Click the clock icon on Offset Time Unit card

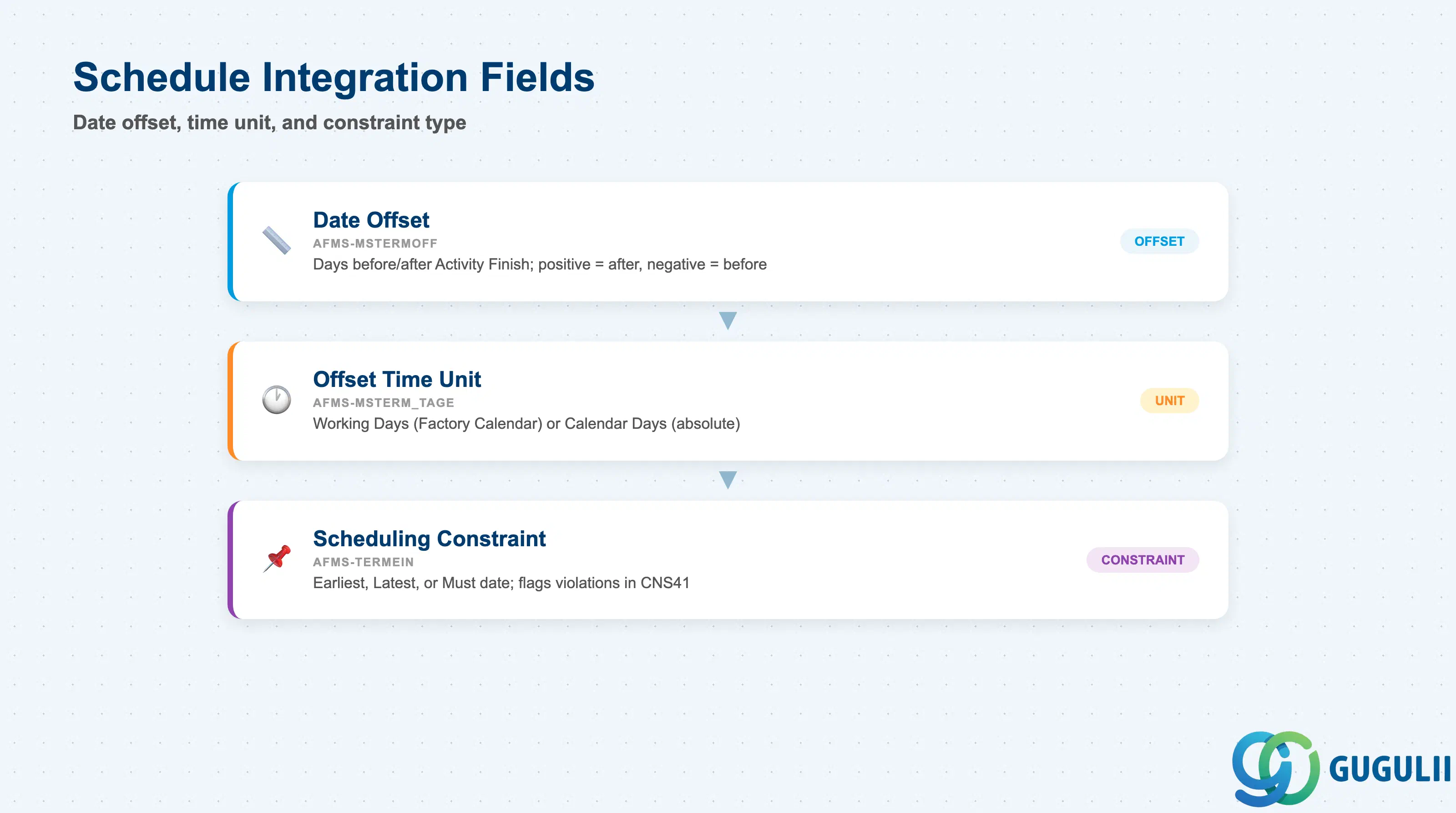tap(276, 400)
